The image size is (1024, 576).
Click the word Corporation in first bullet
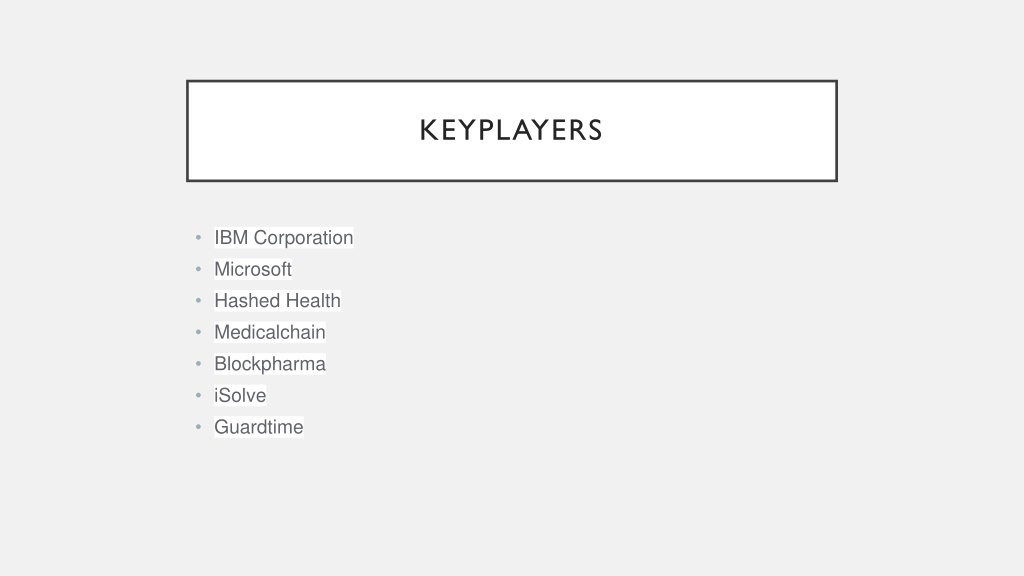(303, 238)
